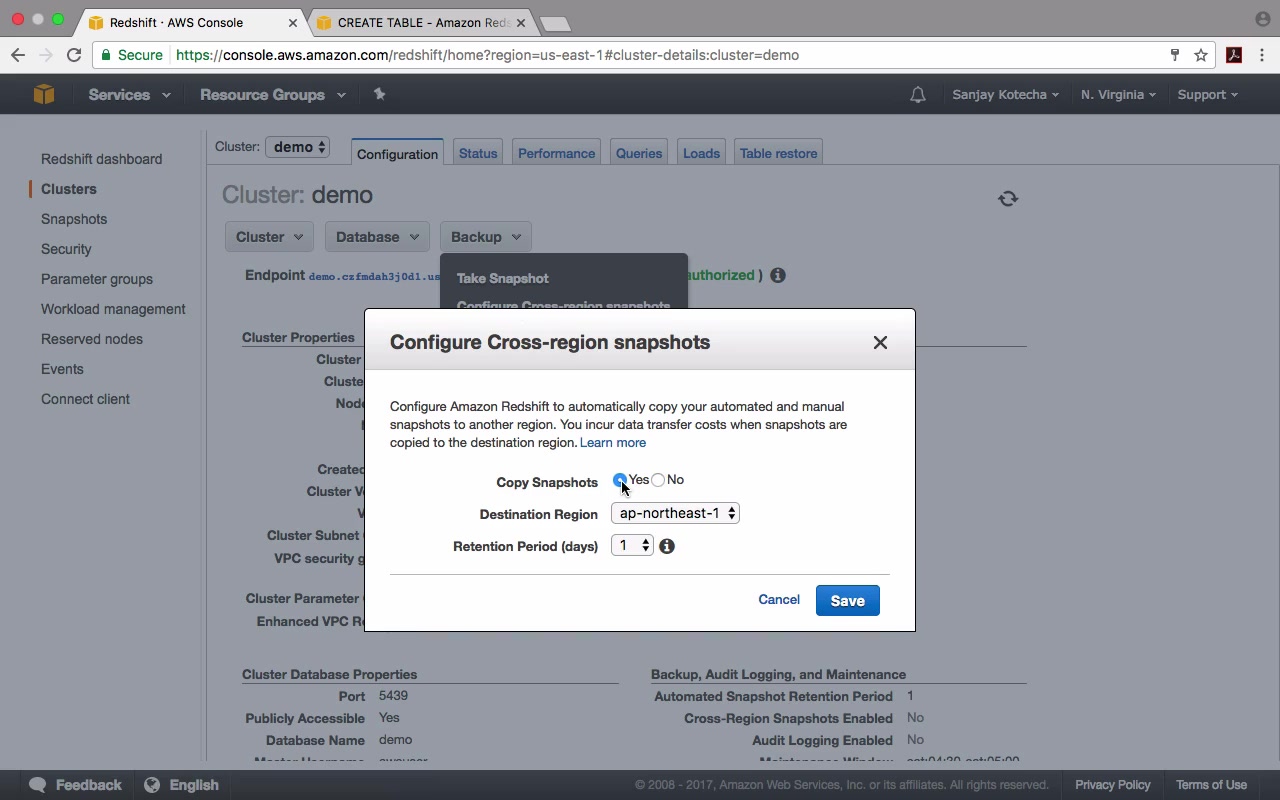Viewport: 1280px width, 800px height.
Task: Open Connect client in the sidebar
Action: pyautogui.click(x=85, y=399)
